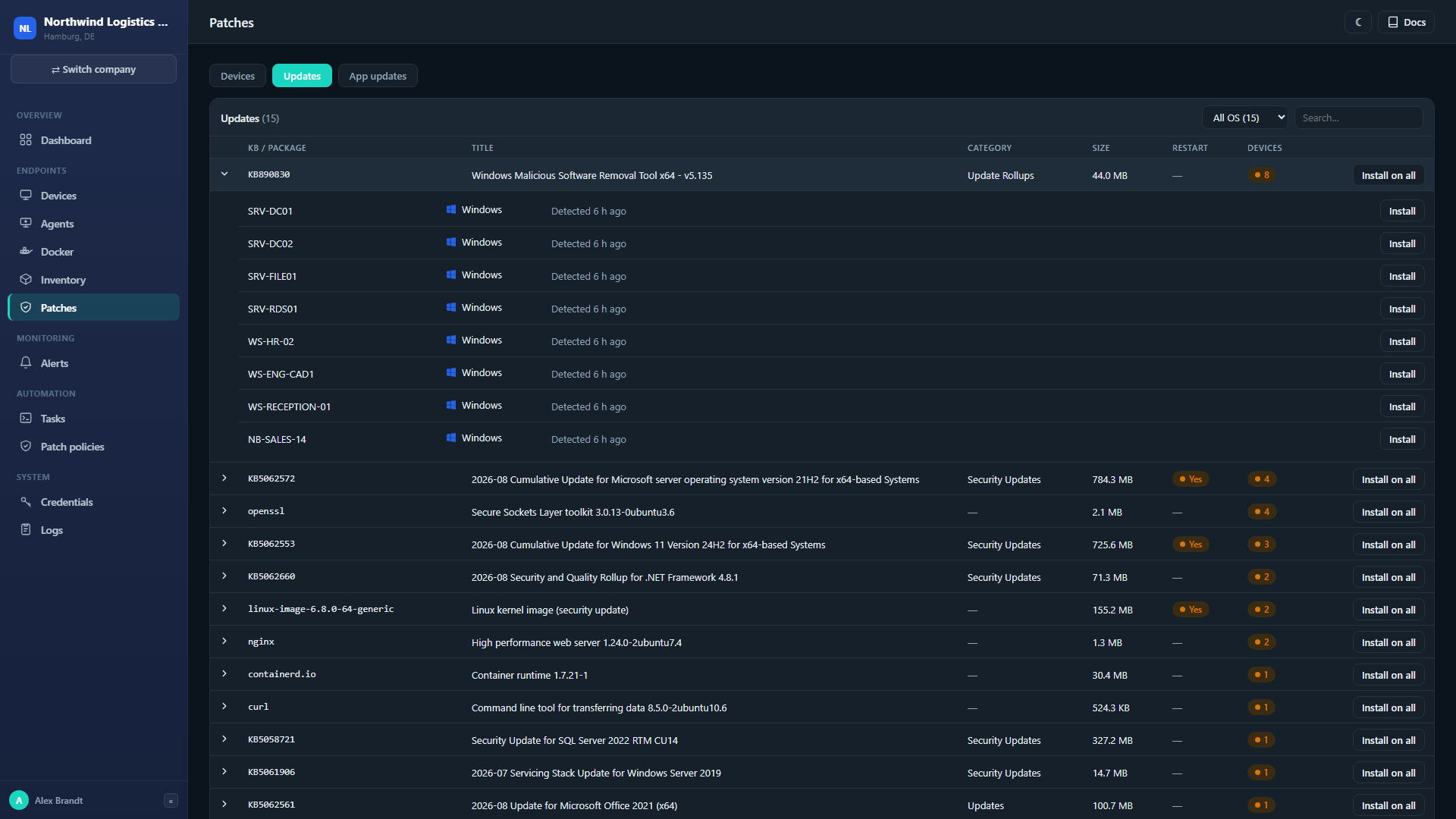Click Windows logo on SRV-DC01 row

[x=451, y=210]
